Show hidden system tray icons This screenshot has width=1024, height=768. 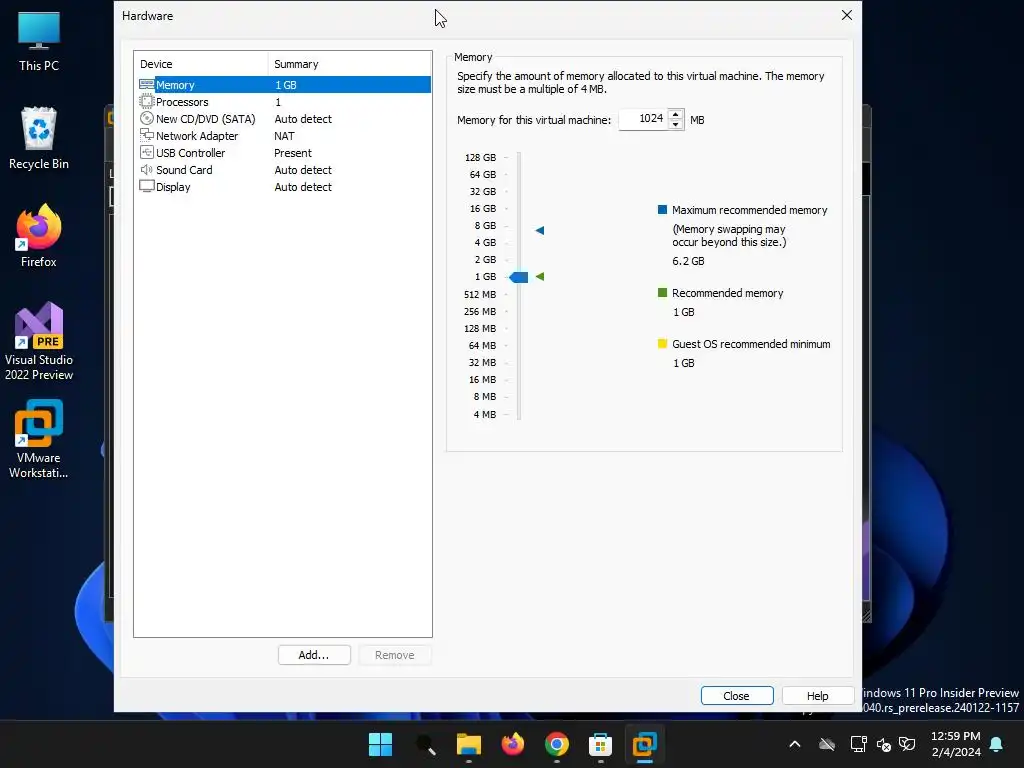[795, 744]
